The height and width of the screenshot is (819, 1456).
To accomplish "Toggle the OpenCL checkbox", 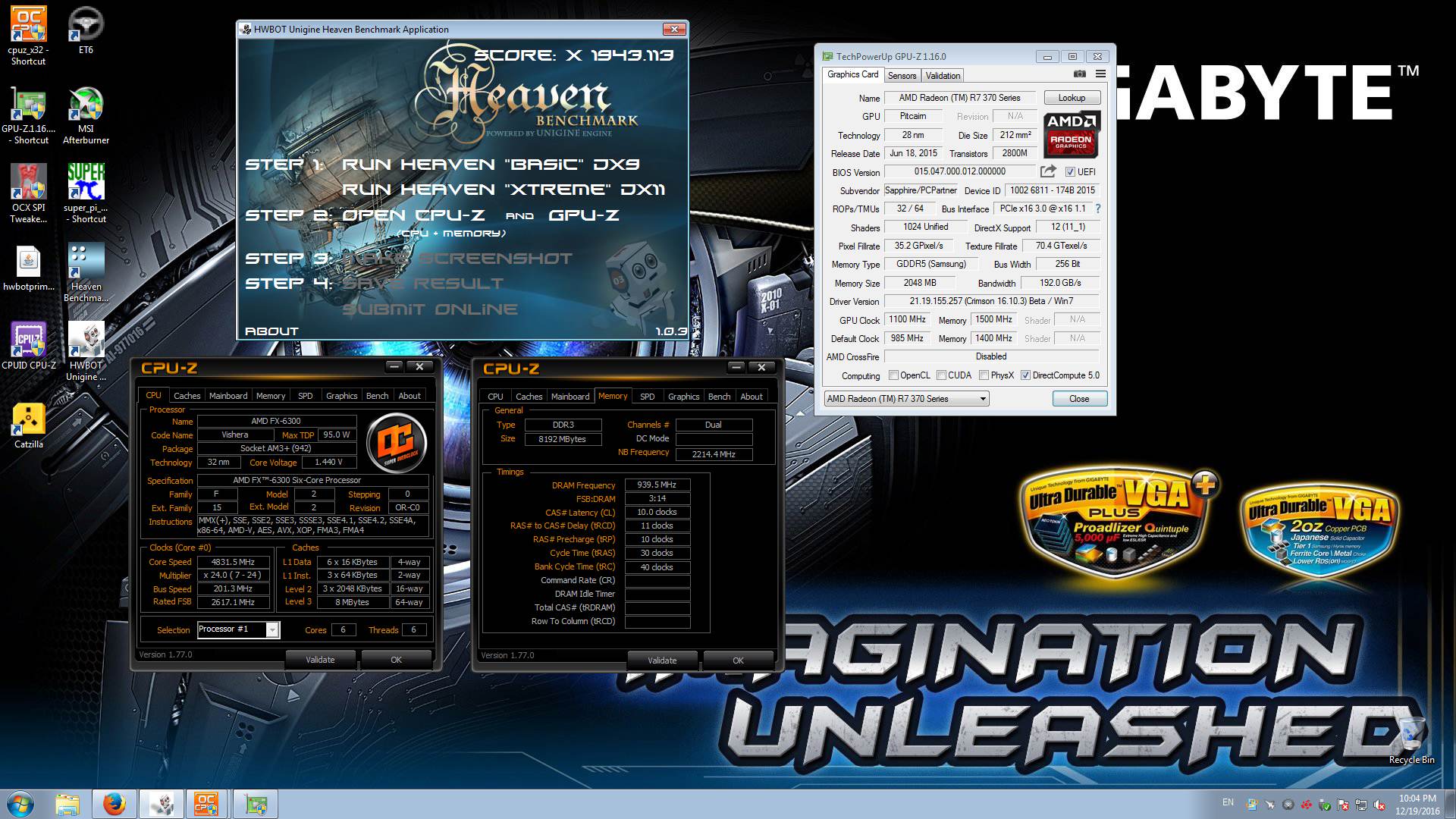I will tap(893, 375).
